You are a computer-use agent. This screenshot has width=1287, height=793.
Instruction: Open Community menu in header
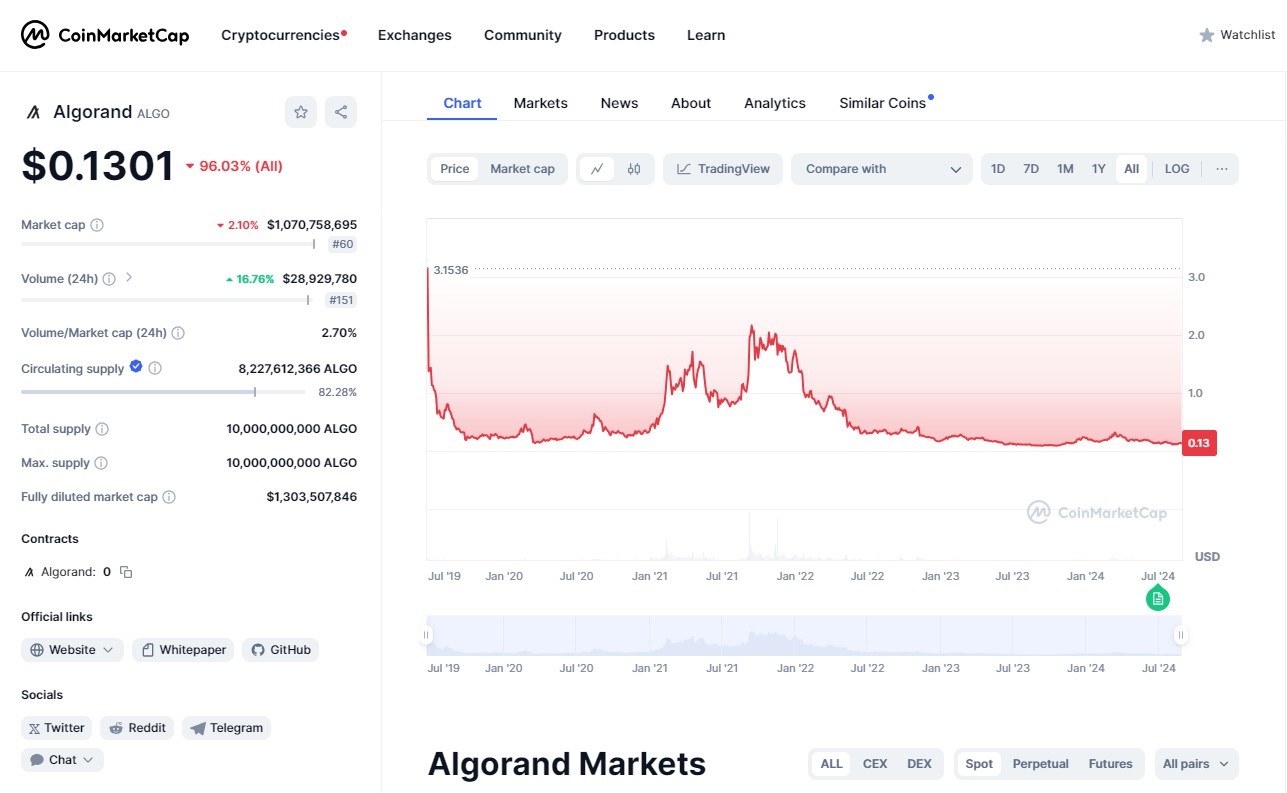click(x=523, y=35)
